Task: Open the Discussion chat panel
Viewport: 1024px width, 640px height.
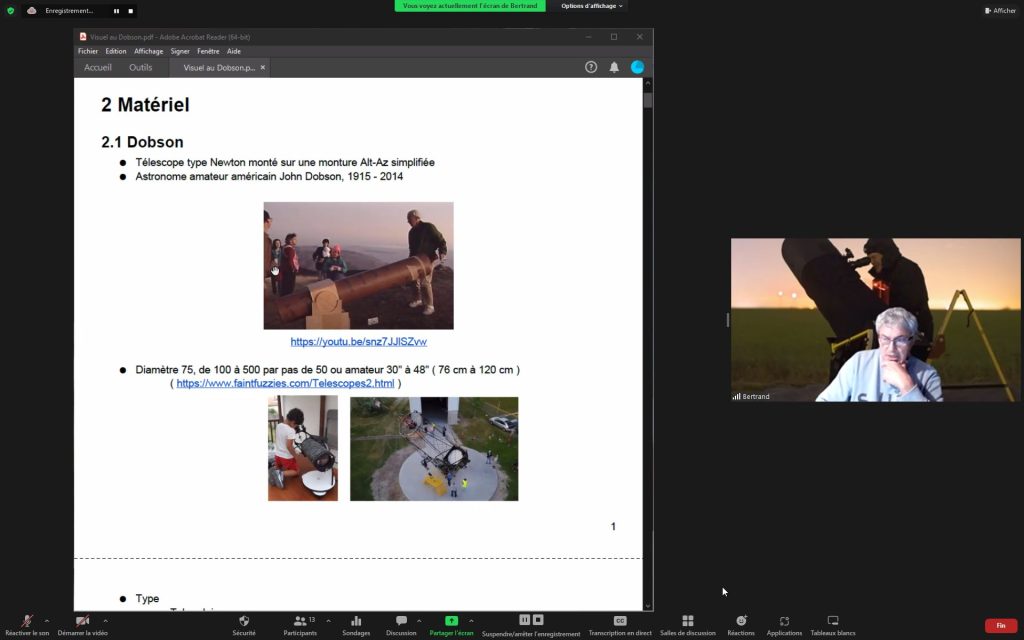Action: [x=401, y=625]
